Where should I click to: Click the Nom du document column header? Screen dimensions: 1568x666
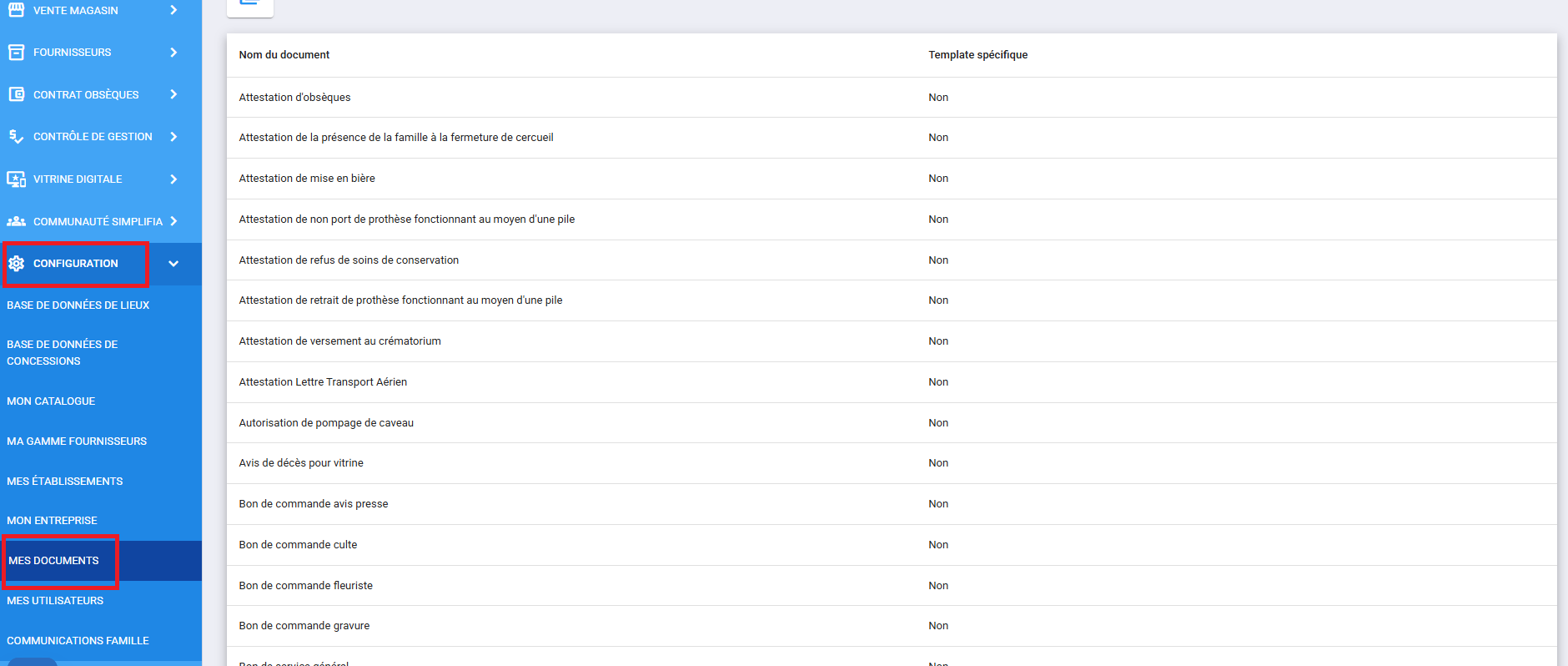284,55
